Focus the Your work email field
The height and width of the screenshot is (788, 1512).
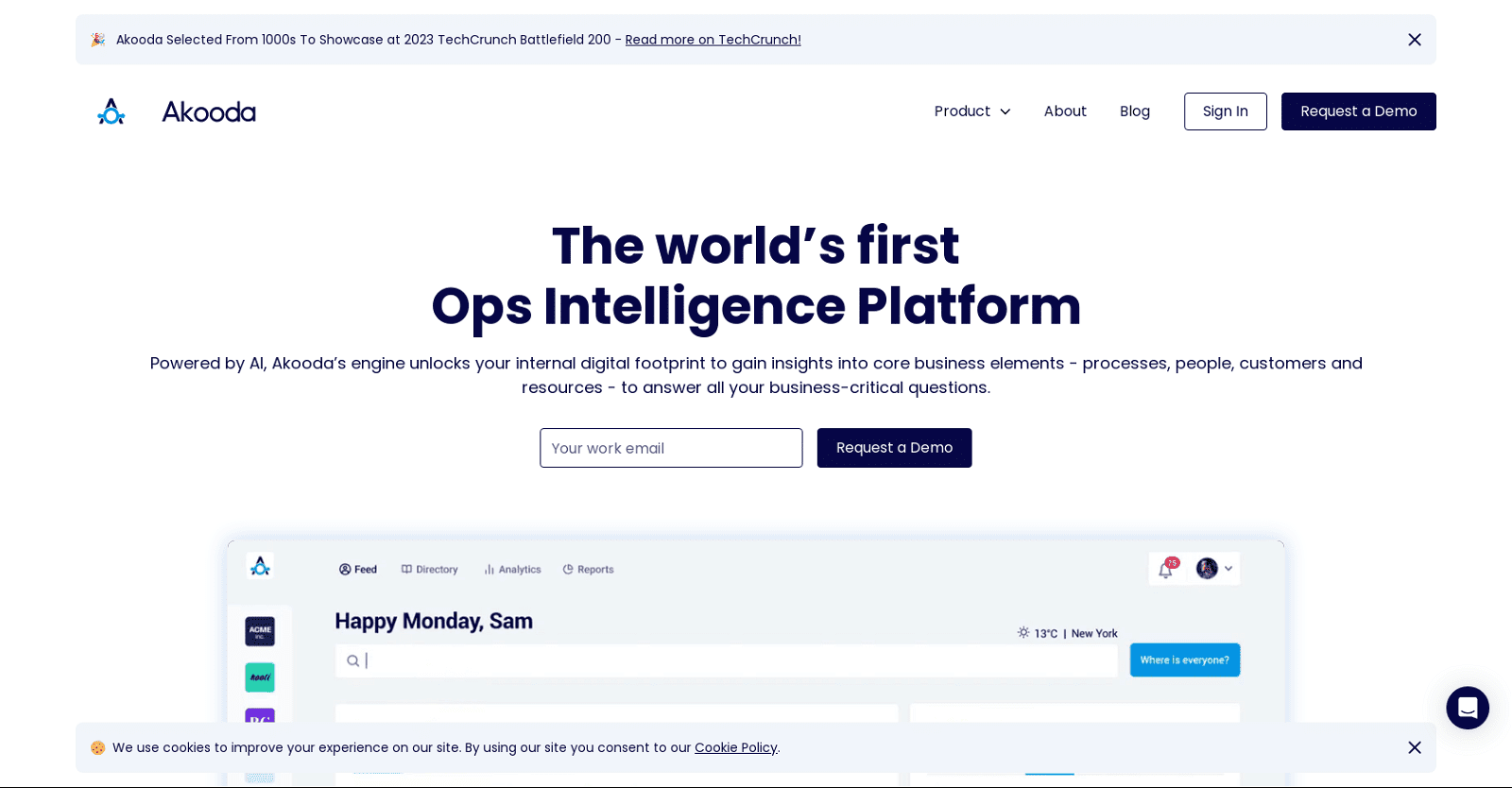(x=671, y=448)
